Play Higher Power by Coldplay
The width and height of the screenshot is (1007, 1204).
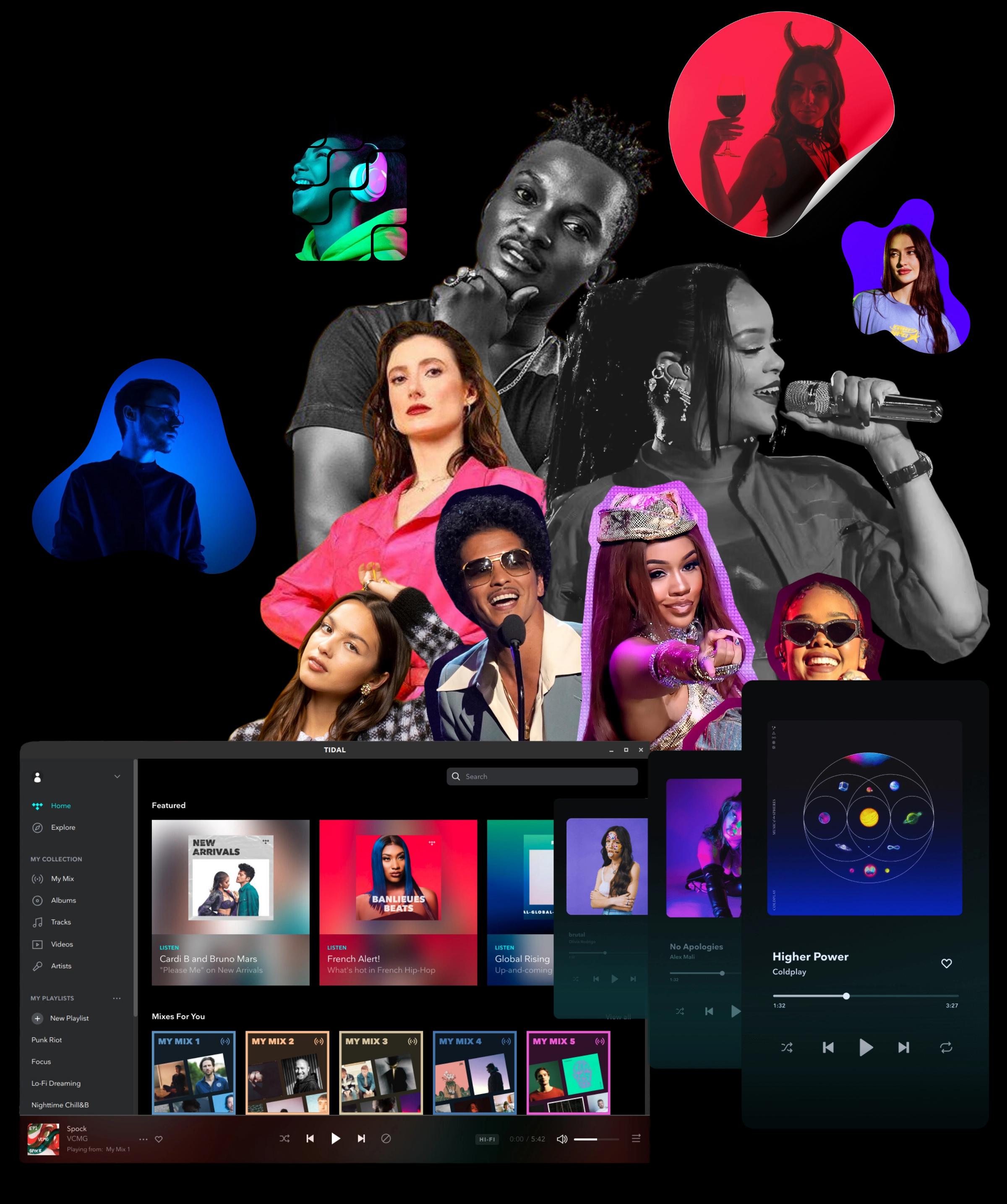coord(866,1048)
